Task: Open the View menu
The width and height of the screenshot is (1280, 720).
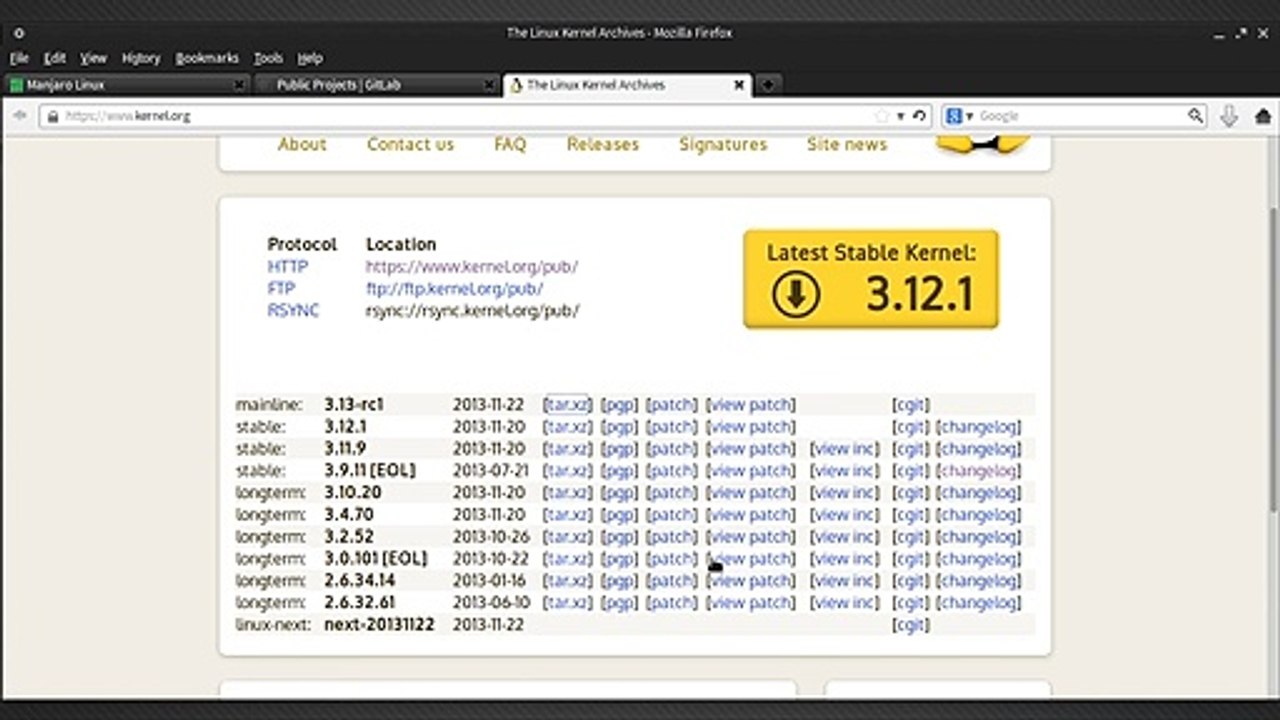Action: click(94, 58)
